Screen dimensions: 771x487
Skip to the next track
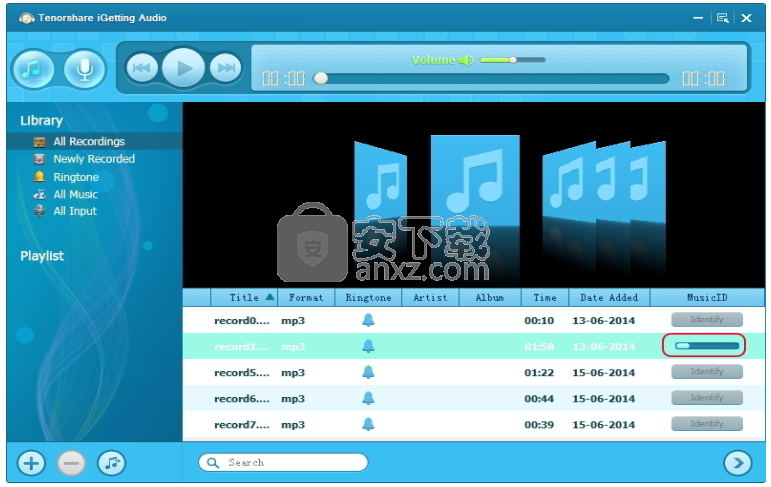tap(226, 68)
